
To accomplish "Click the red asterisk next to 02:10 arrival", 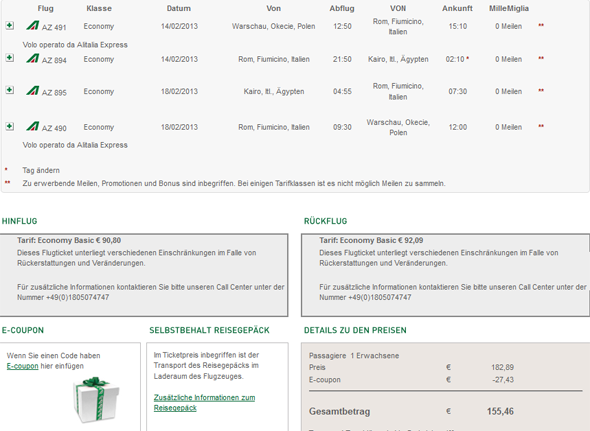I will tap(468, 58).
